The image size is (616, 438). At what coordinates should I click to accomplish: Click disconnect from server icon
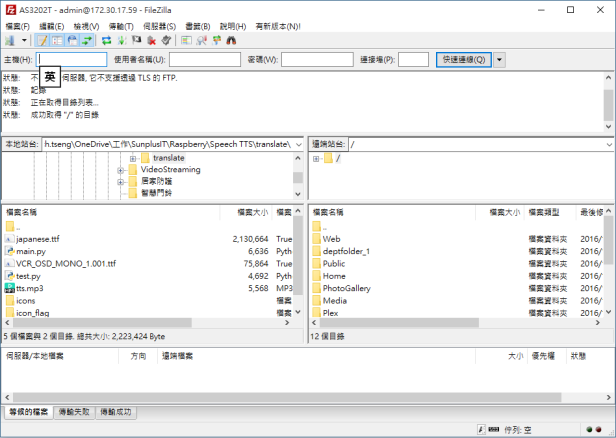(x=152, y=40)
